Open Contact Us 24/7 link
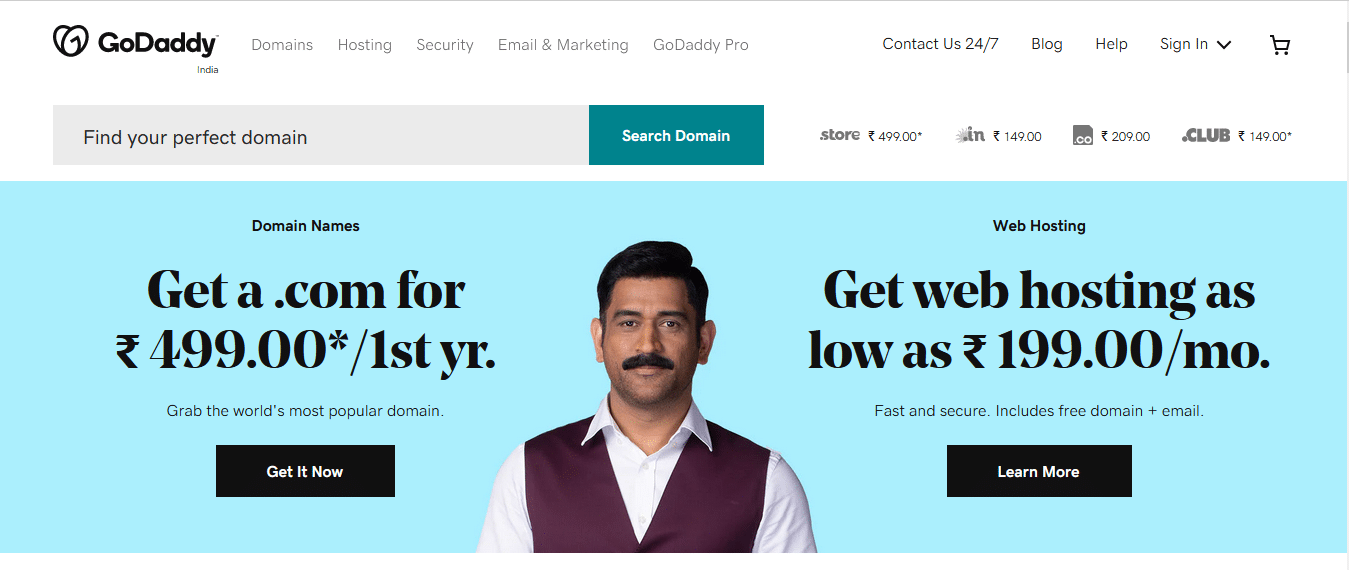This screenshot has height=570, width=1349. coord(940,44)
